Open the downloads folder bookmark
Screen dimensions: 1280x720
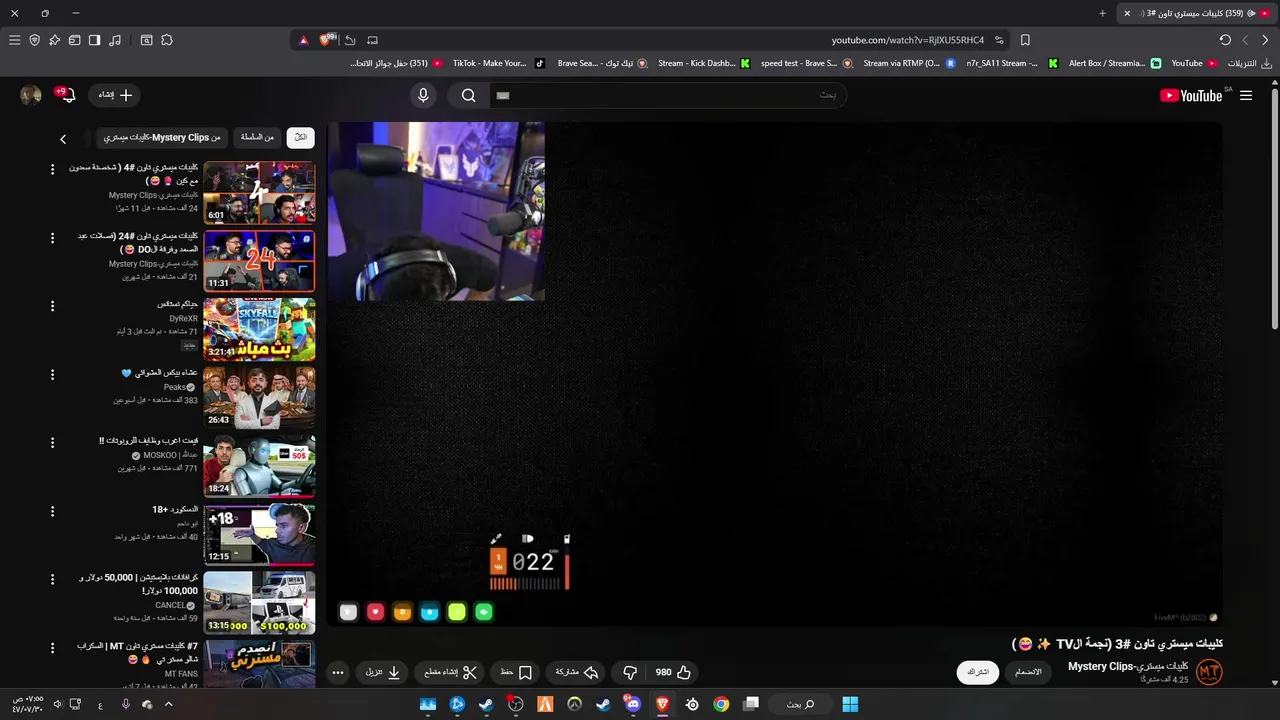(1250, 63)
